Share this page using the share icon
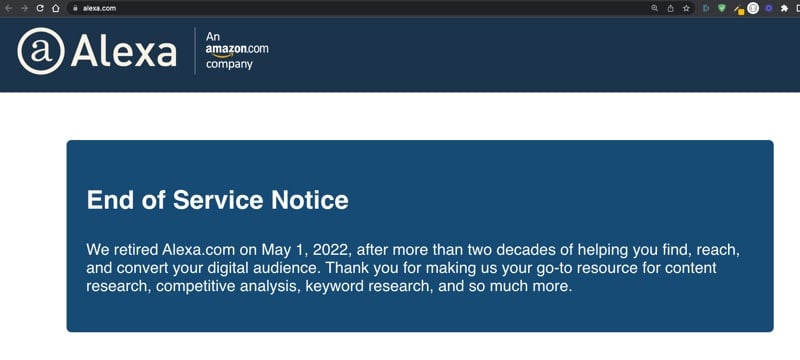The height and width of the screenshot is (360, 800). 670,8
